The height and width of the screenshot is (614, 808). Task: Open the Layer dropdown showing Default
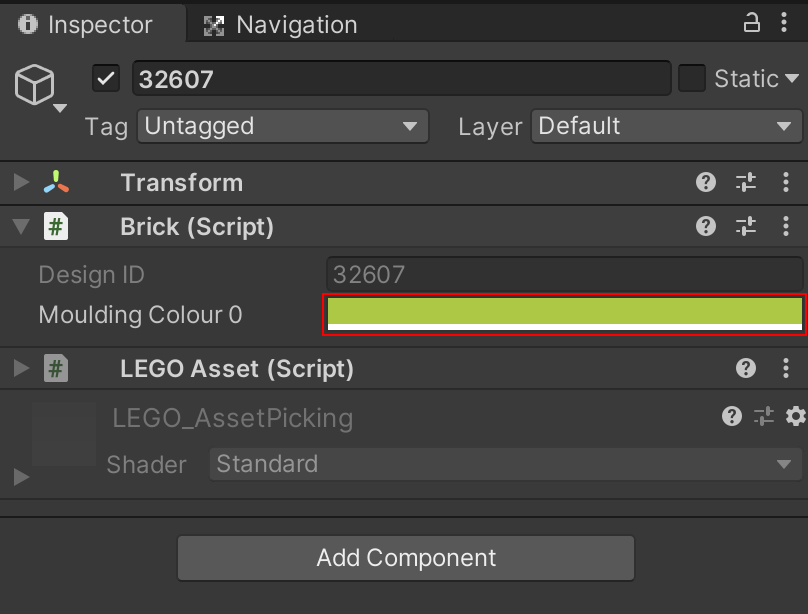click(664, 126)
